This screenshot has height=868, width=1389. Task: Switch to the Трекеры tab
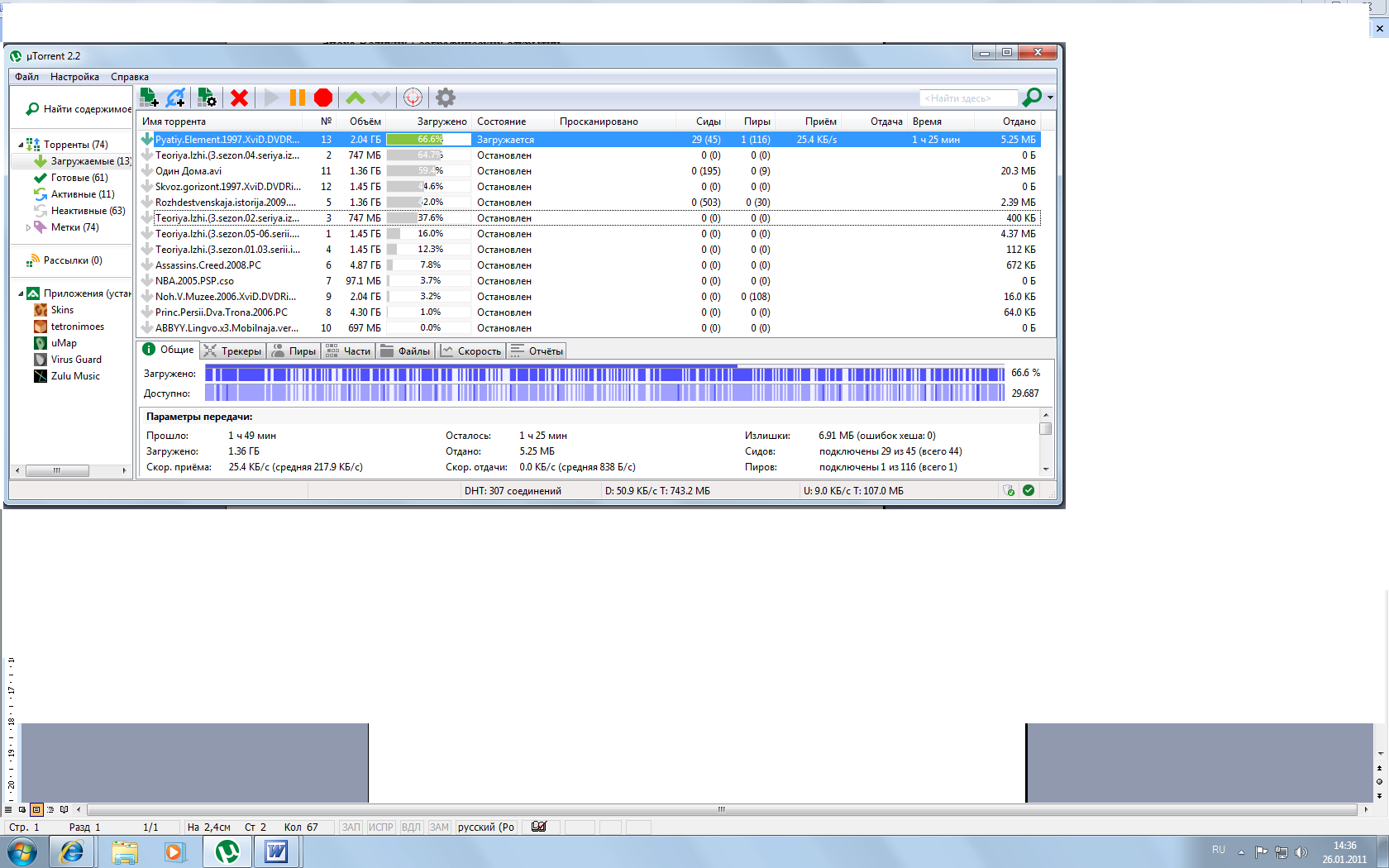click(x=233, y=351)
